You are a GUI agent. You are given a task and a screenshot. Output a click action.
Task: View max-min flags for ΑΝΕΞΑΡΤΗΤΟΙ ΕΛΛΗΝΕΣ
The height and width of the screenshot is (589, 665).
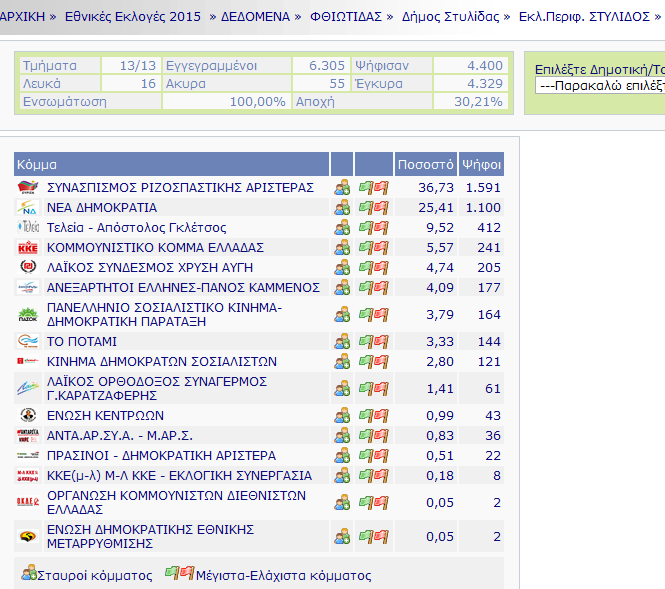click(x=373, y=287)
